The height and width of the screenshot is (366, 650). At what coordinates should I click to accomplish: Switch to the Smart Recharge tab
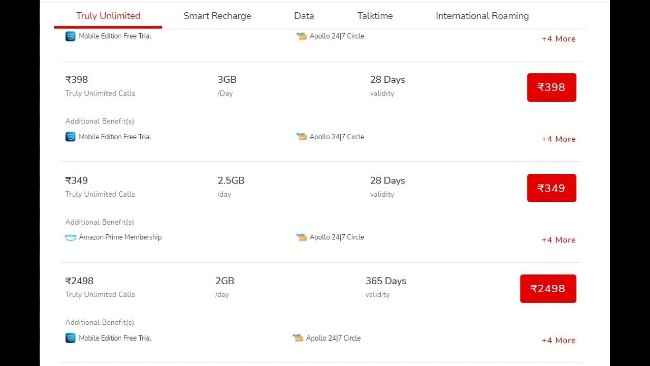coord(217,16)
